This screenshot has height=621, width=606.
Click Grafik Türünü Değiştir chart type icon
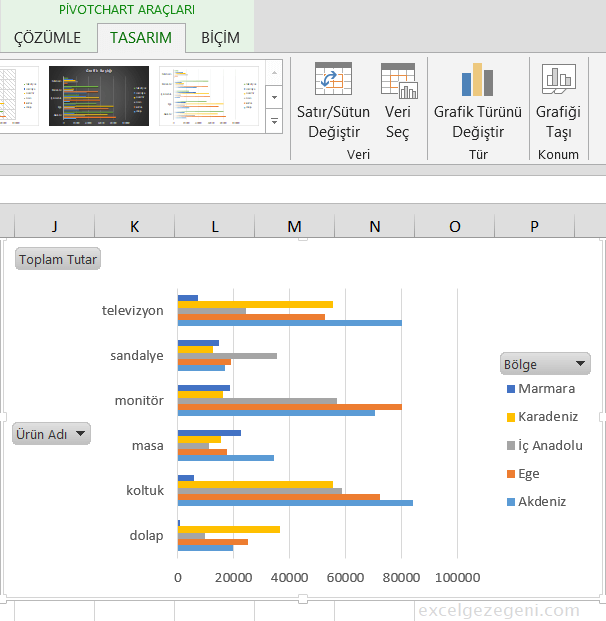point(477,79)
